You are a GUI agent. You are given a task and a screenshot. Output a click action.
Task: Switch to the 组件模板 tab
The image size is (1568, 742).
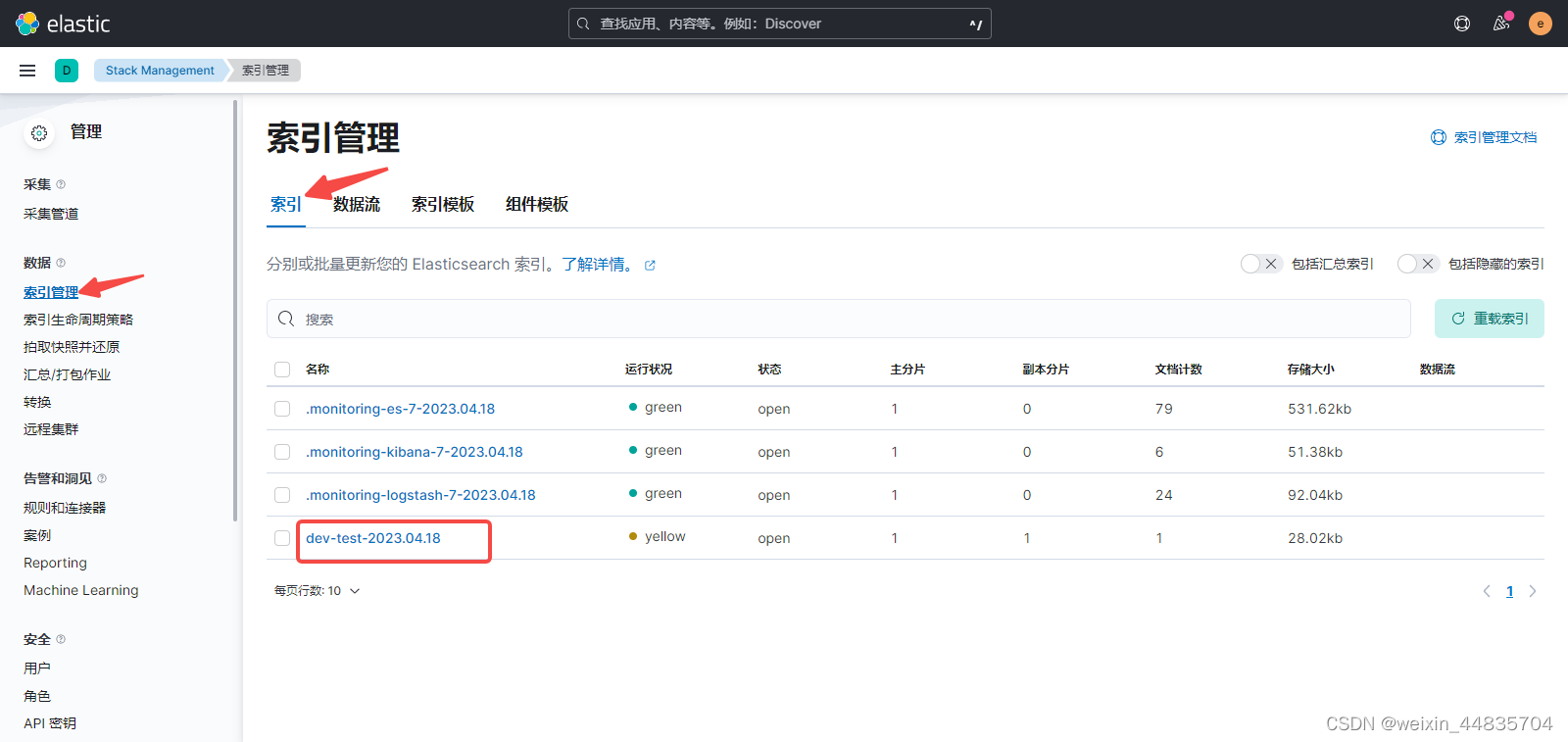pos(537,204)
